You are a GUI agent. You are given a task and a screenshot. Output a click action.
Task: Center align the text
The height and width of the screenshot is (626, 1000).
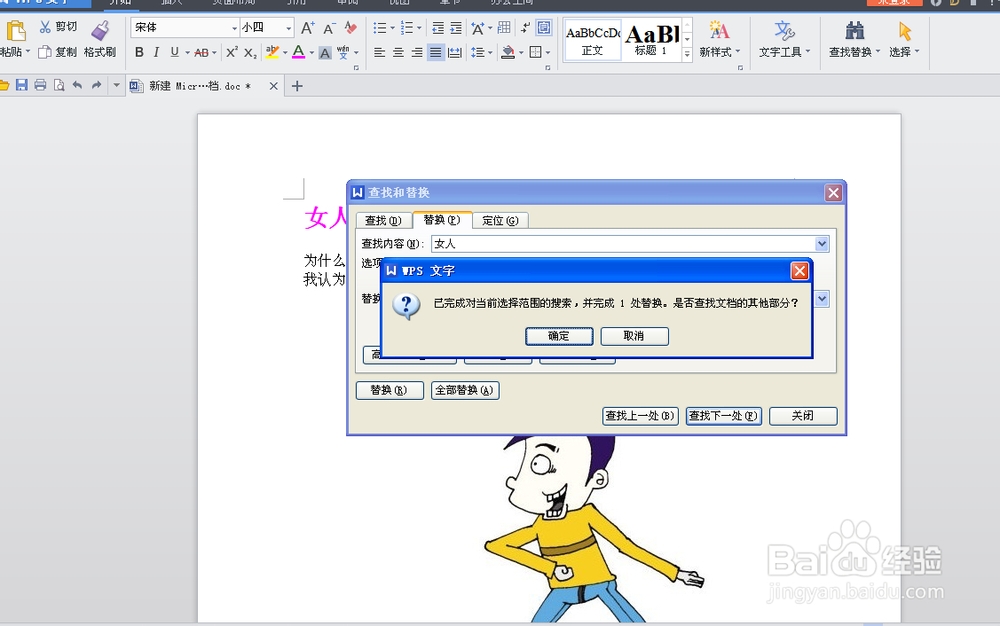[398, 52]
